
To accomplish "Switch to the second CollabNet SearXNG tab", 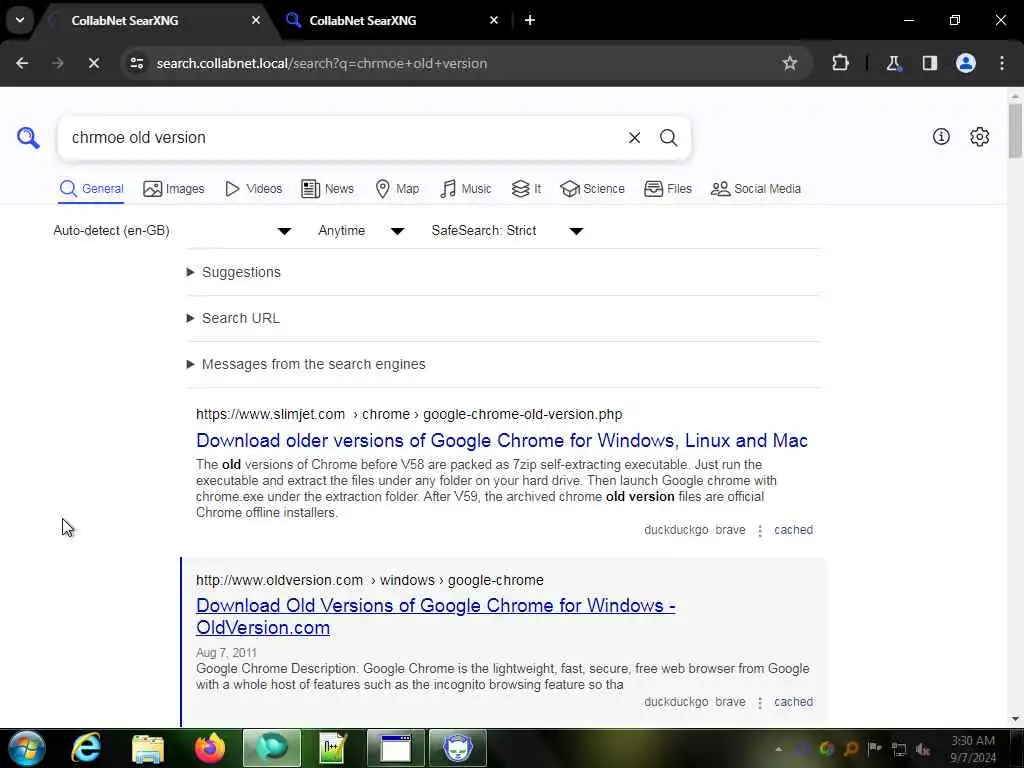I will (x=392, y=20).
